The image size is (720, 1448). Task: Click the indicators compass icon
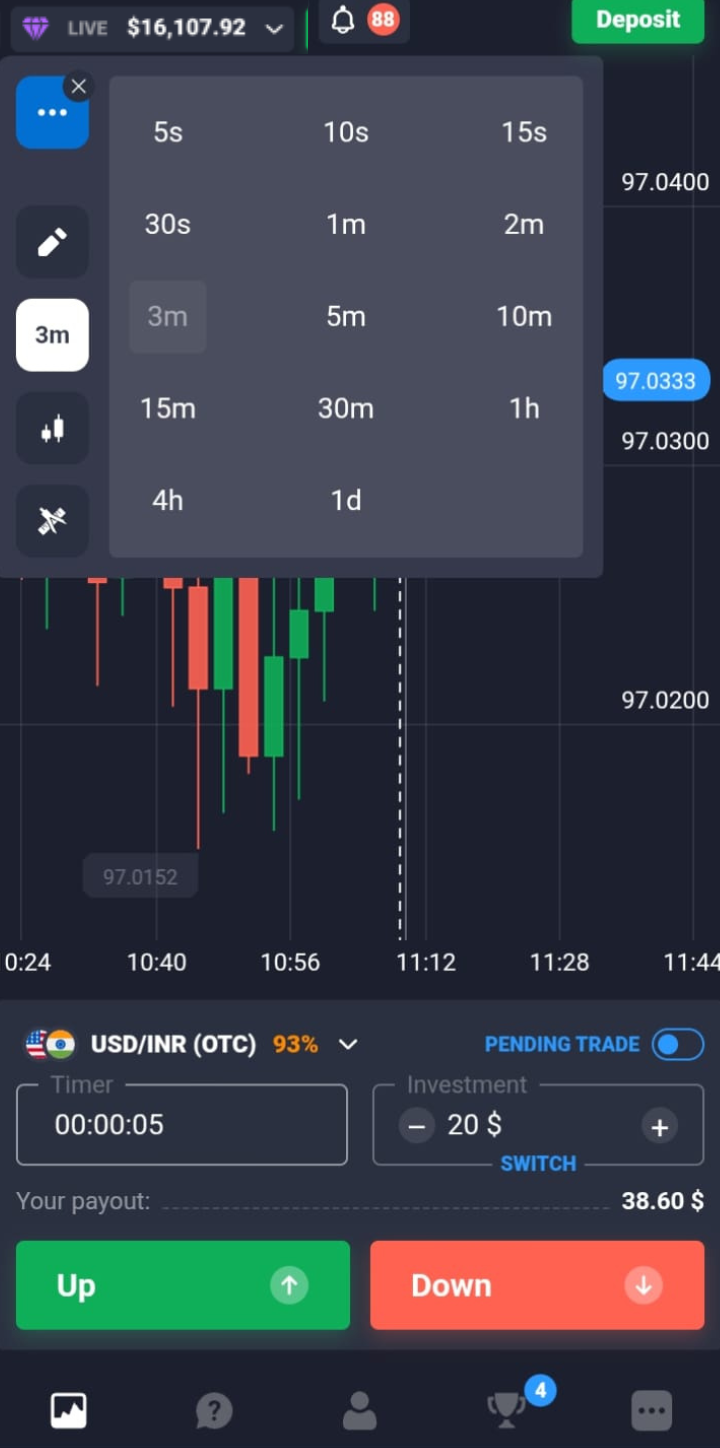(x=52, y=521)
